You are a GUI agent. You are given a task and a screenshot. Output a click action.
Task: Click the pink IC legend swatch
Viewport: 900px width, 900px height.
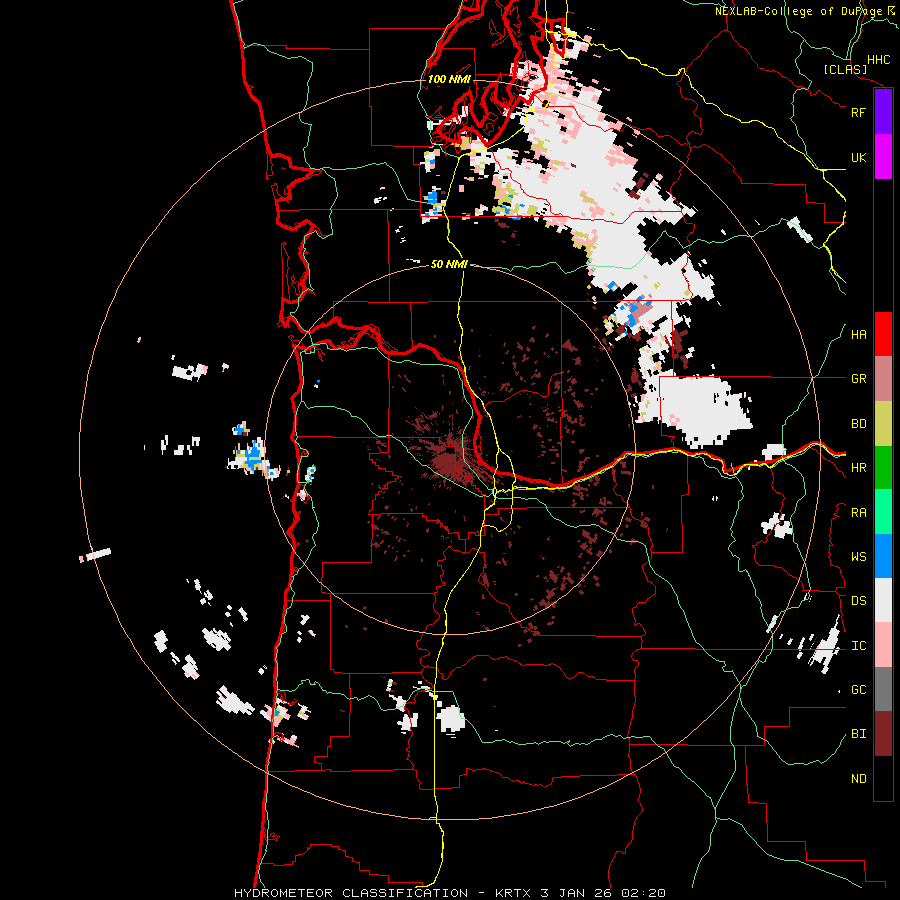click(883, 645)
